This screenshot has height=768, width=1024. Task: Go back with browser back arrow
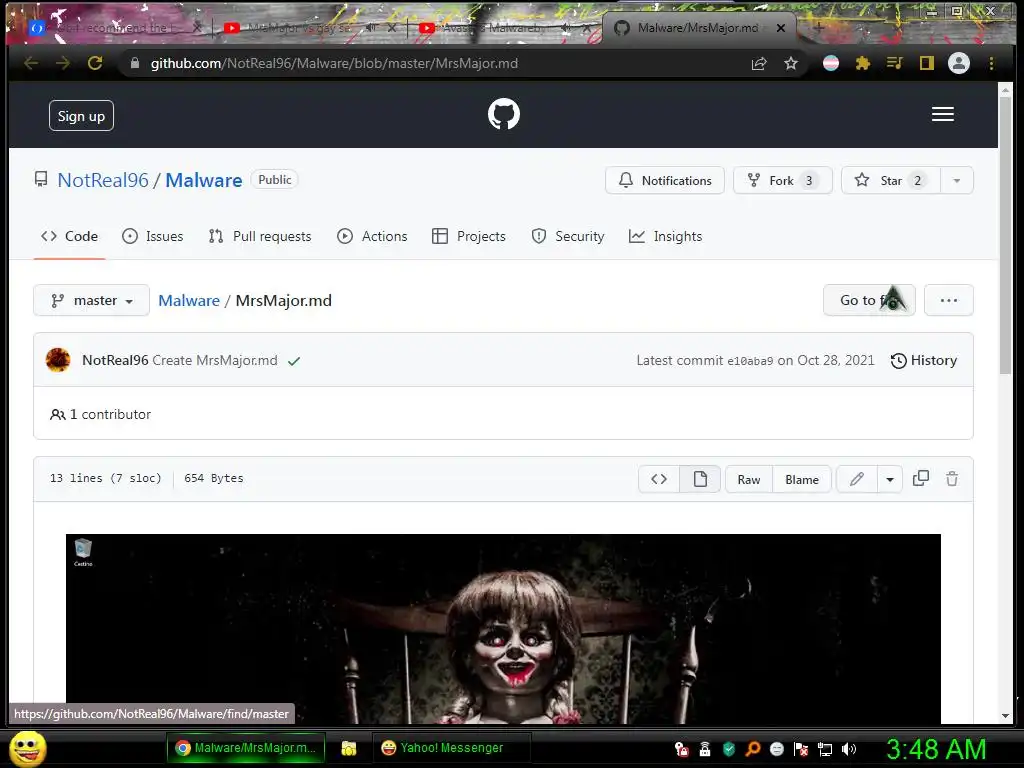pos(31,63)
